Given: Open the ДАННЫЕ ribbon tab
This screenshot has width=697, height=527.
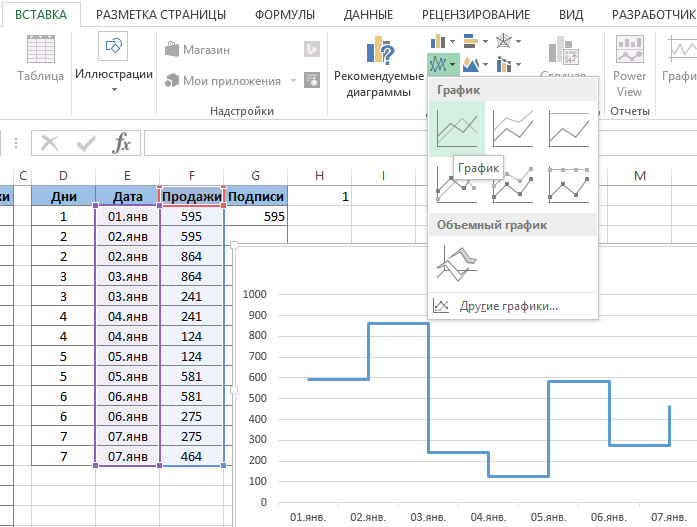Looking at the screenshot, I should point(367,14).
